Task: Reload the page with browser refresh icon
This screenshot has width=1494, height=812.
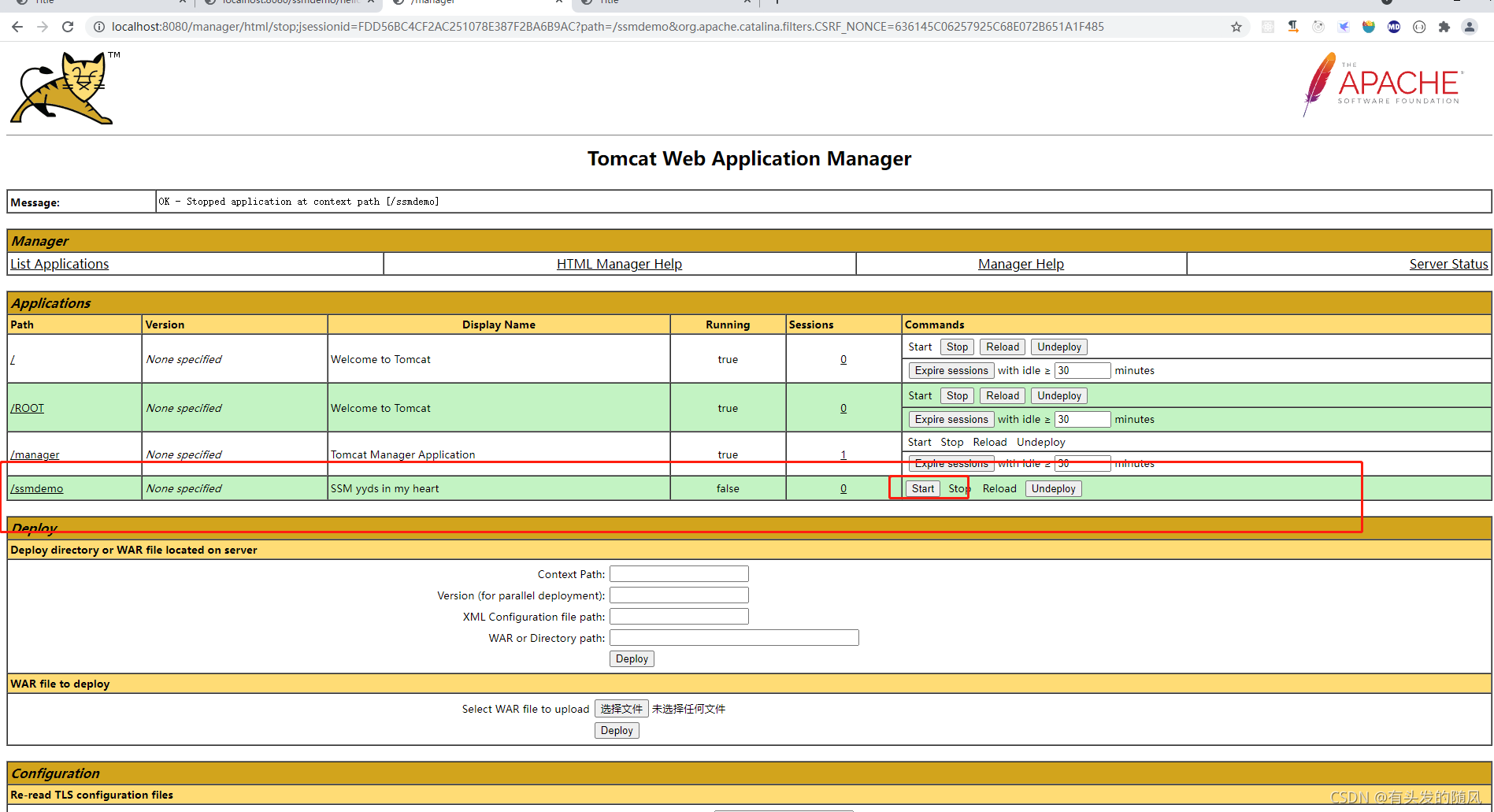Action: tap(68, 27)
